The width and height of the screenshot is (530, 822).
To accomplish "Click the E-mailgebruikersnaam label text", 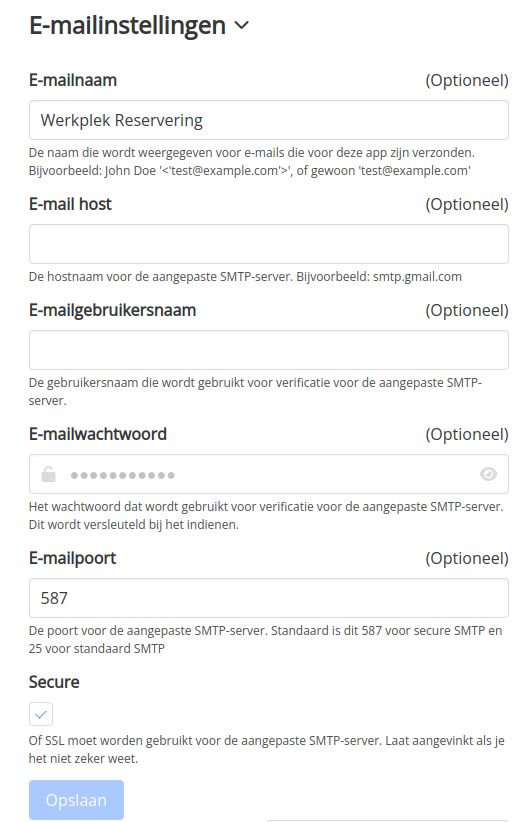I will point(112,310).
